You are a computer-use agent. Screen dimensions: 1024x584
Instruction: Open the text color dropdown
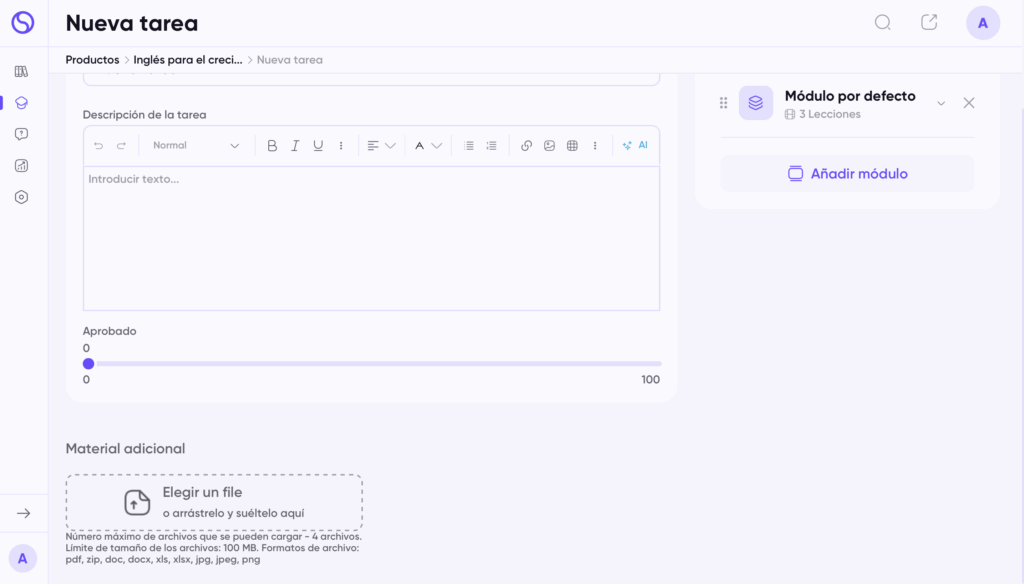tap(428, 146)
